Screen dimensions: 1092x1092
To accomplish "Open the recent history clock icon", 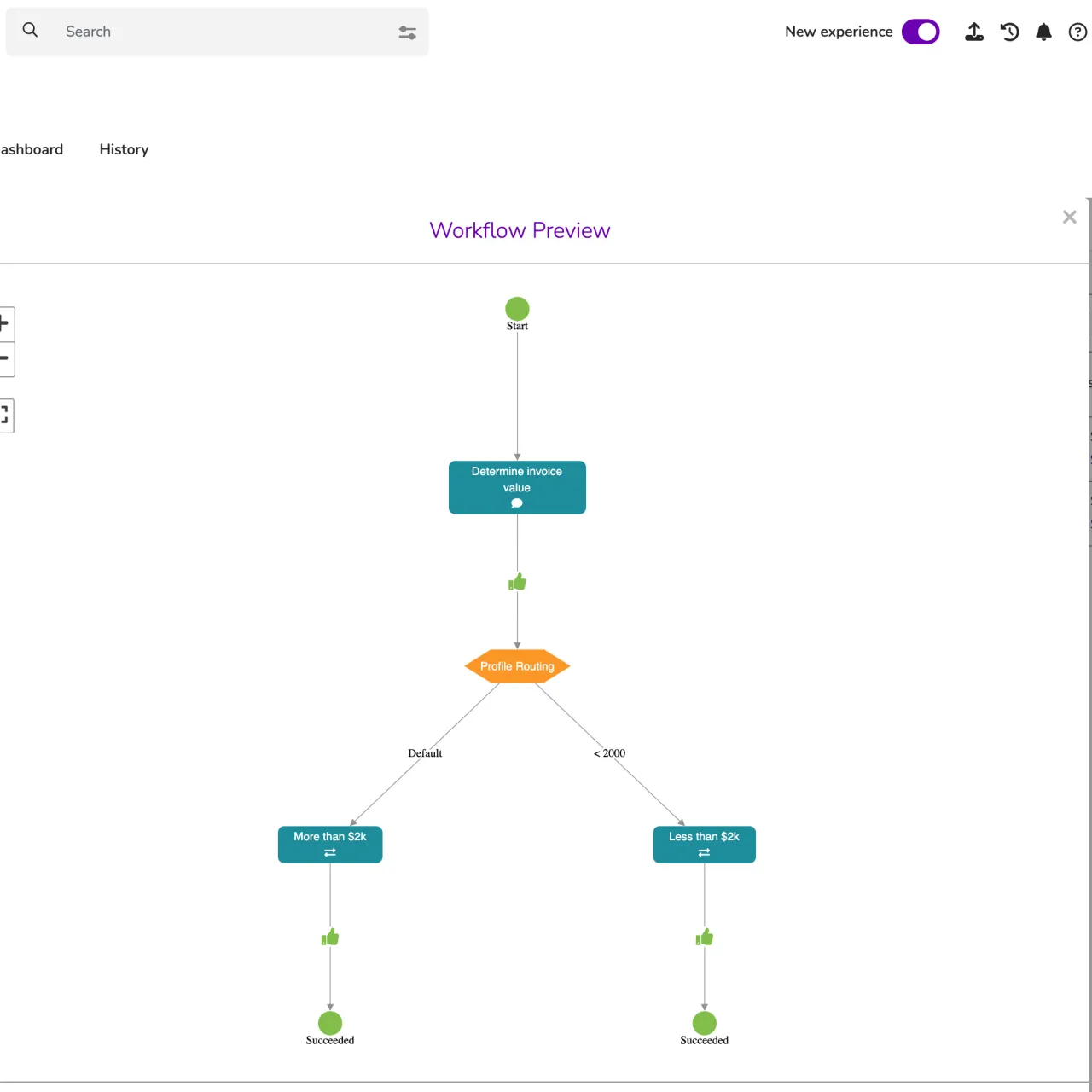I will (x=1010, y=32).
